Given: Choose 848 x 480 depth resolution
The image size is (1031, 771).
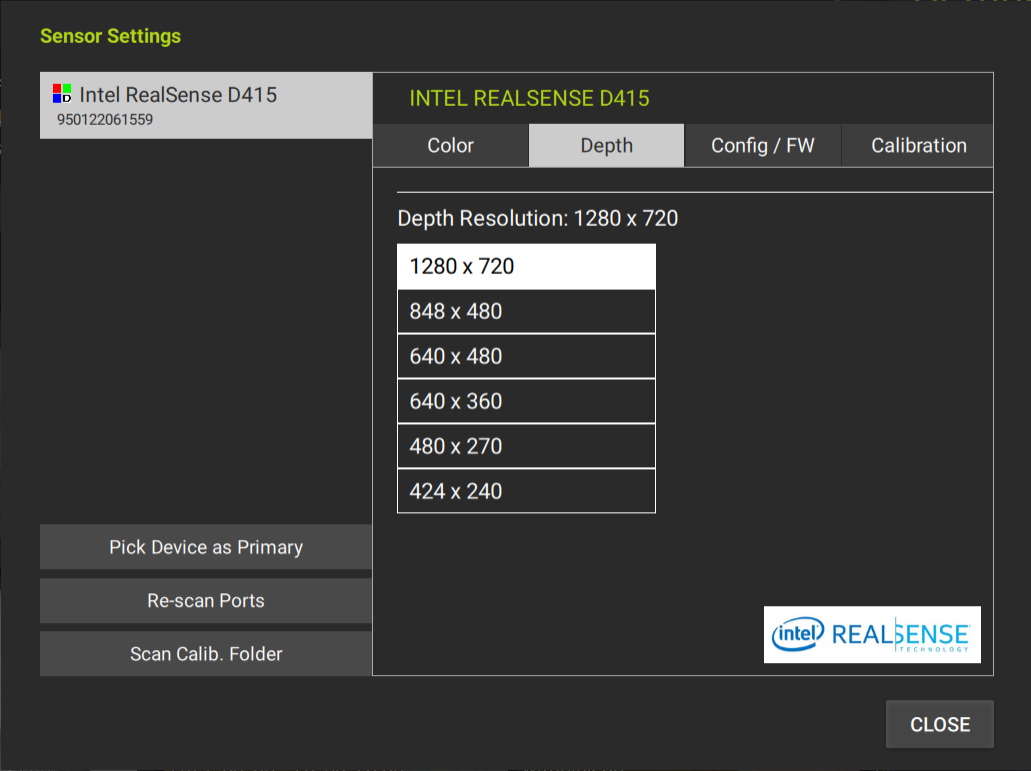Looking at the screenshot, I should (x=526, y=311).
